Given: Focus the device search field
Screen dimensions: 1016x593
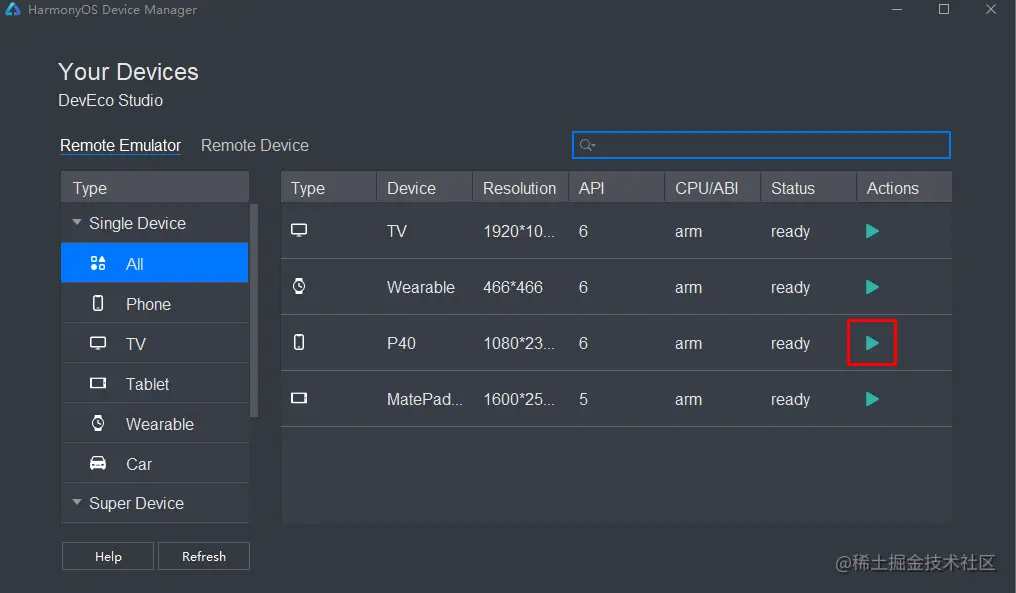Looking at the screenshot, I should 770,145.
